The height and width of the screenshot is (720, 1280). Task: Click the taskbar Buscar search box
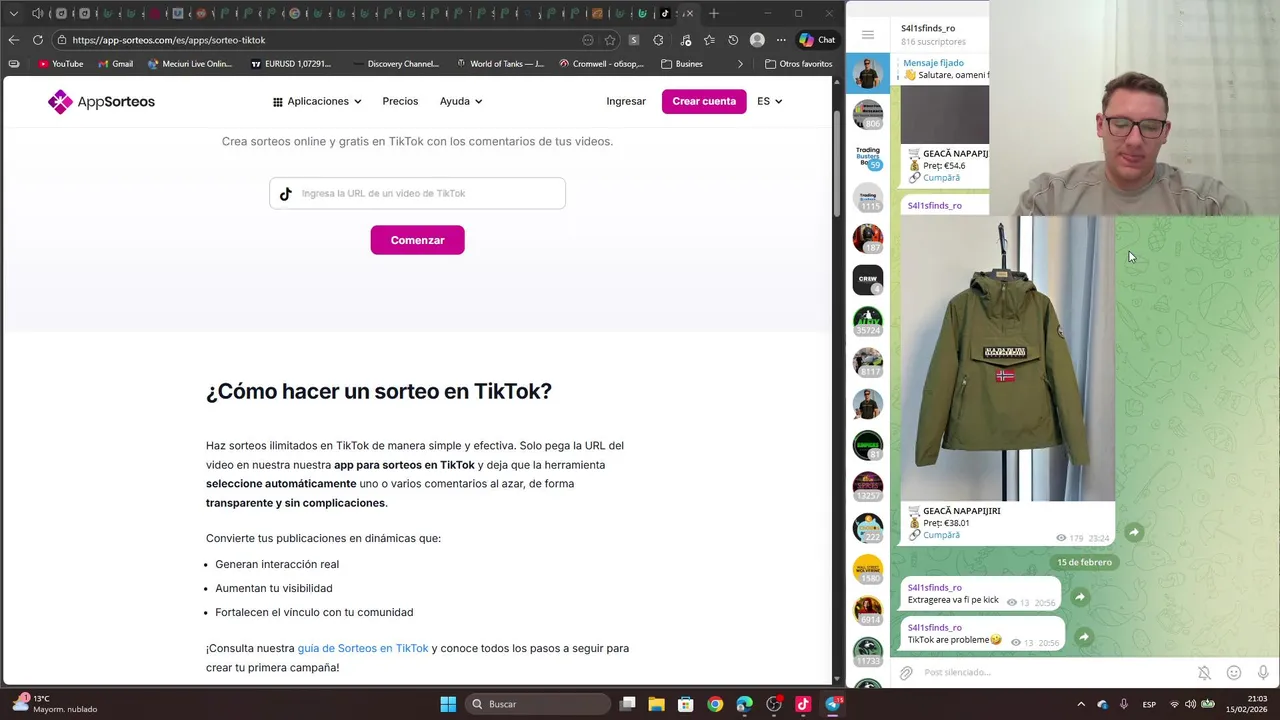click(x=539, y=704)
